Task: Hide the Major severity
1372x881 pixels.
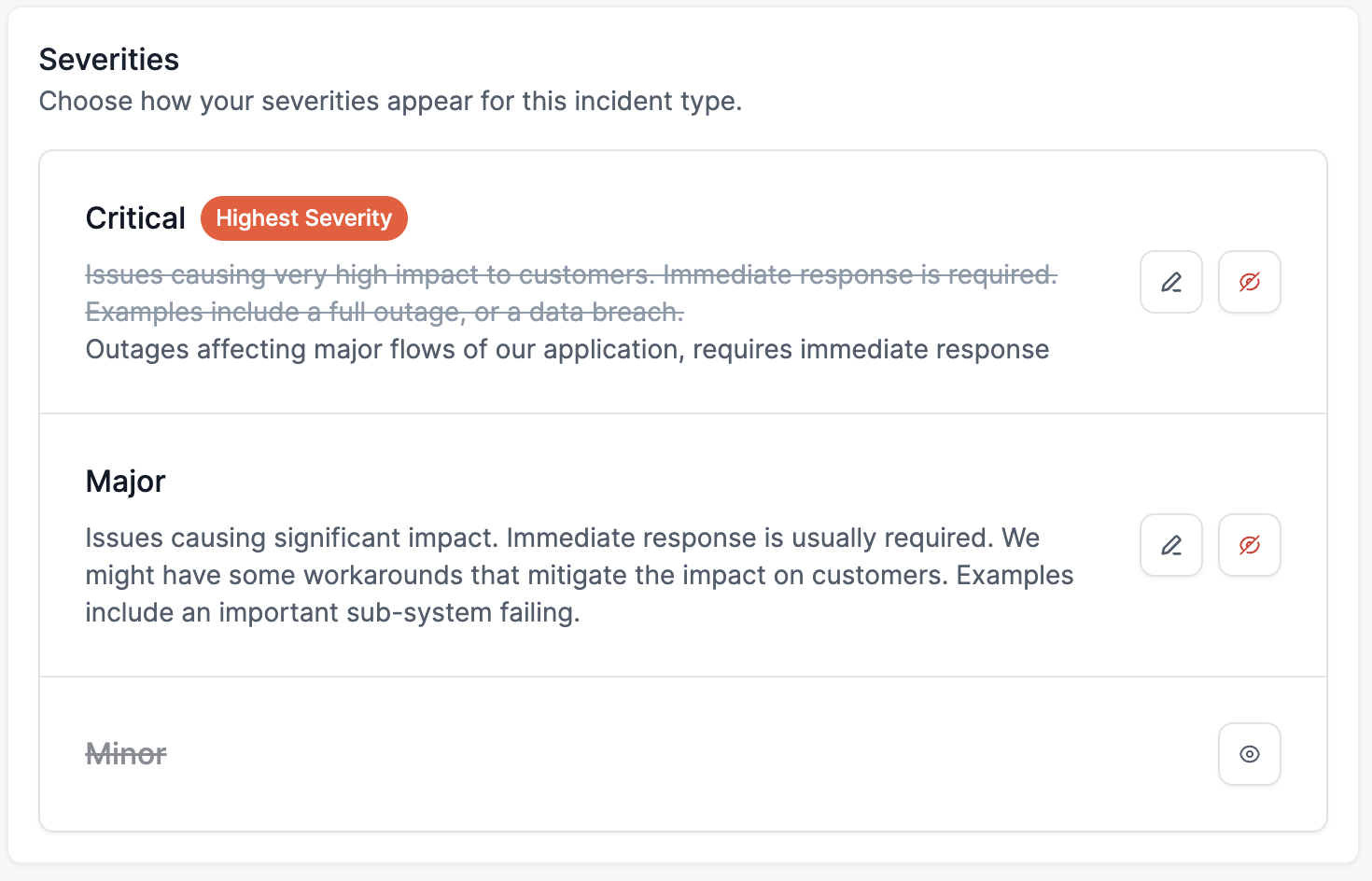Action: coord(1249,545)
